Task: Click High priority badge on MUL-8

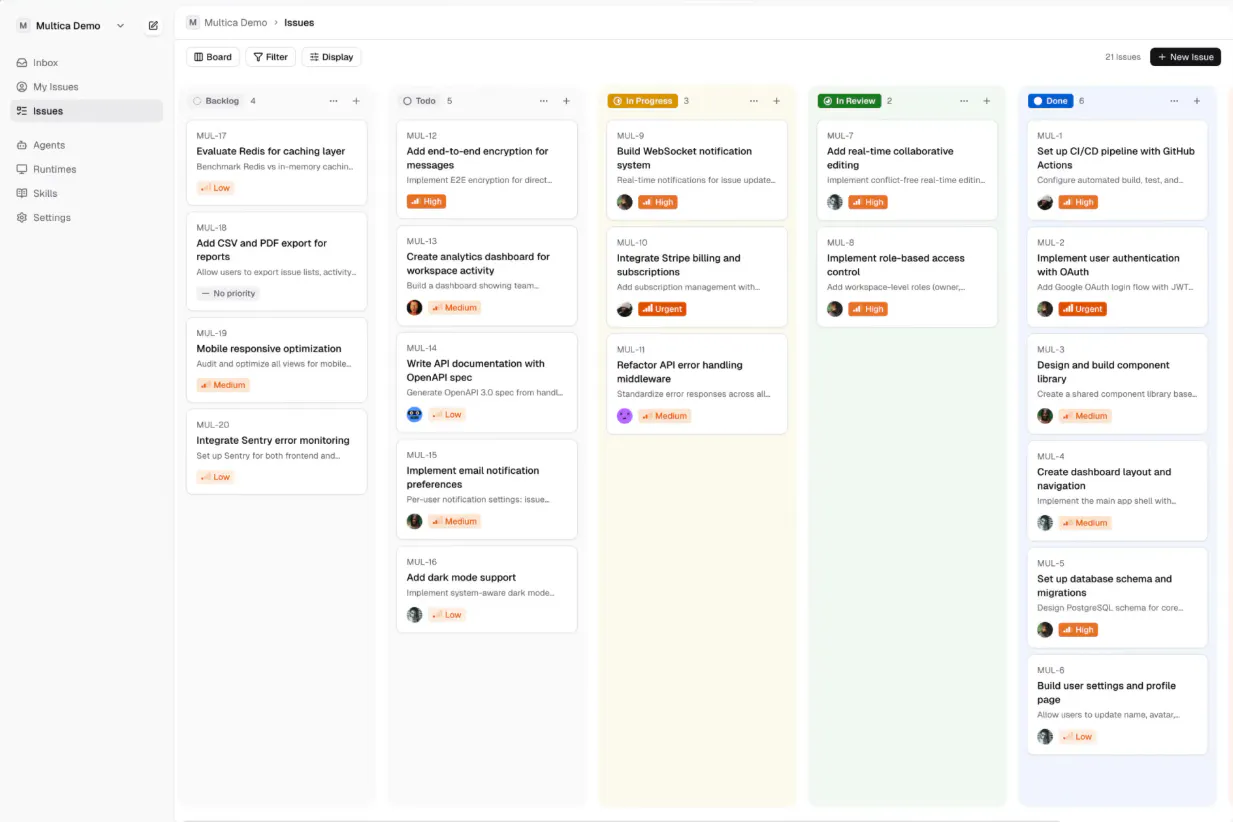Action: [x=869, y=309]
